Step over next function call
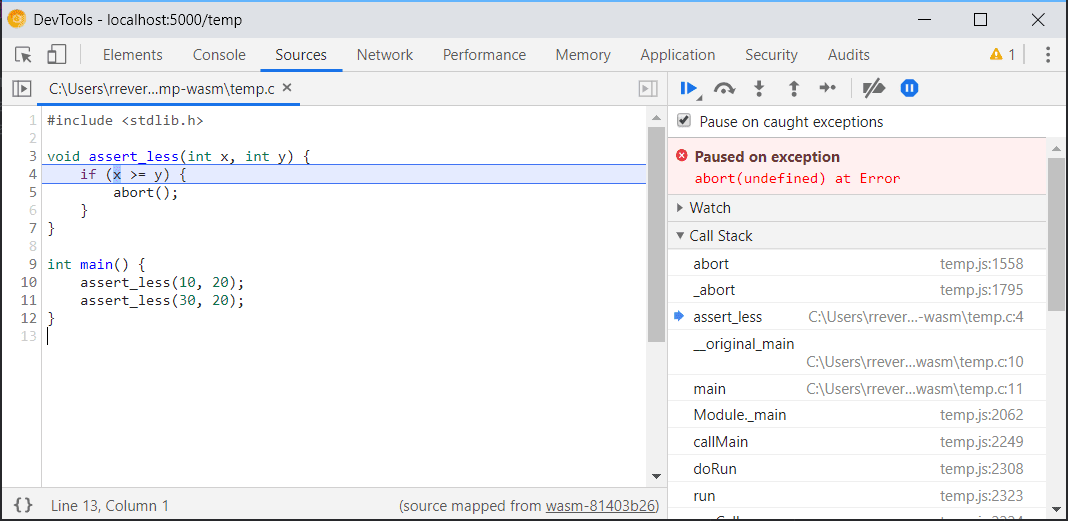The height and width of the screenshot is (521, 1068). click(724, 89)
